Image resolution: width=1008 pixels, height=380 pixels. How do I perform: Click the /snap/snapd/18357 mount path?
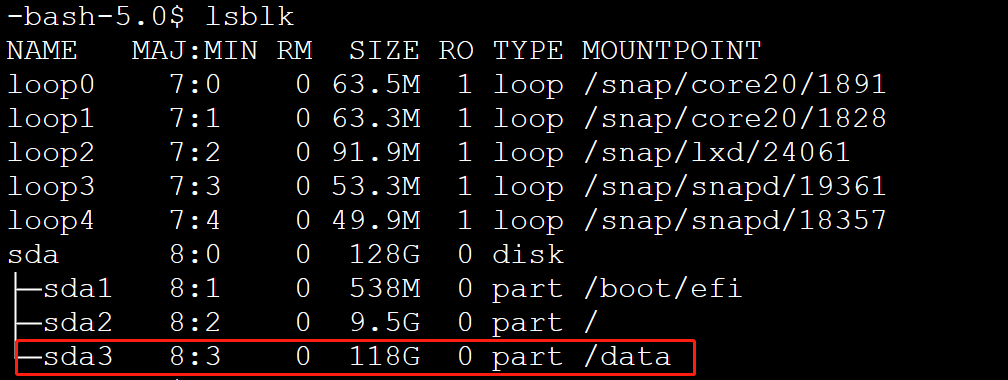(734, 221)
